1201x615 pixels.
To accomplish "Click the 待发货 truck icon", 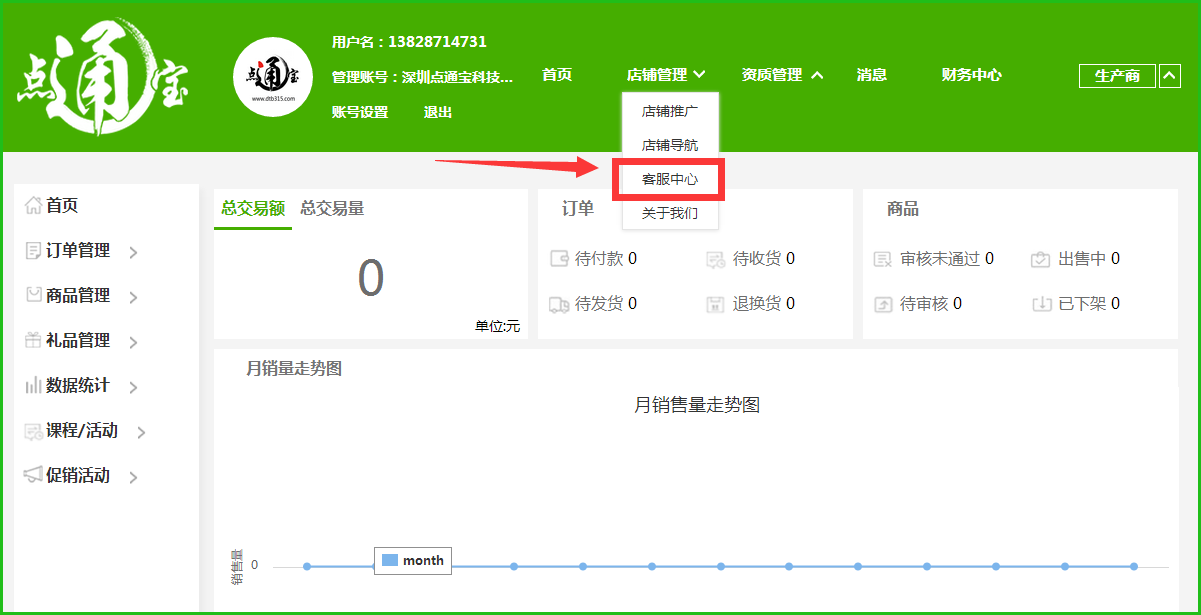I will coord(559,304).
